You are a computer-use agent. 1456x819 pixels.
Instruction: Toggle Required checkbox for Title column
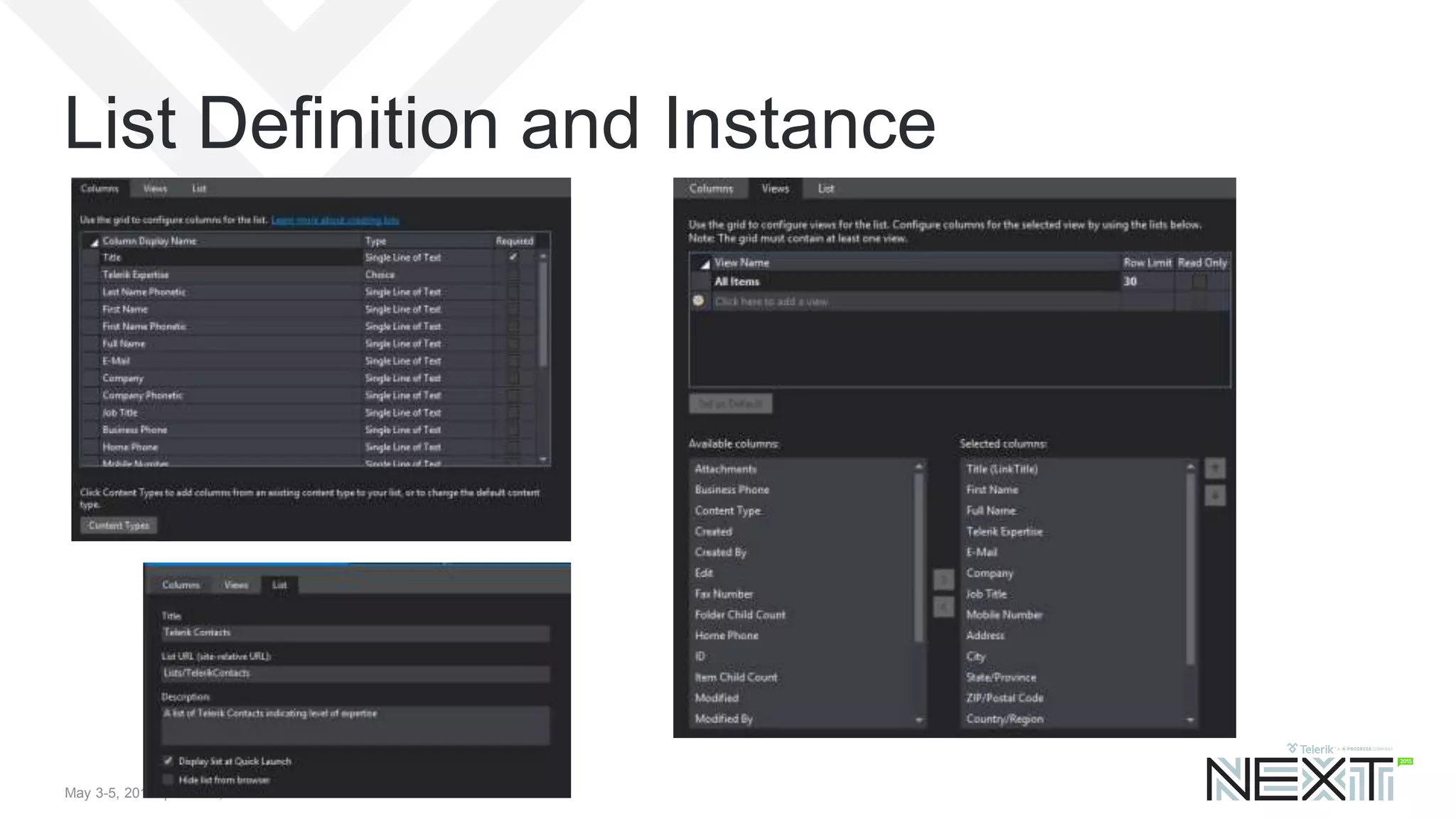click(x=513, y=257)
